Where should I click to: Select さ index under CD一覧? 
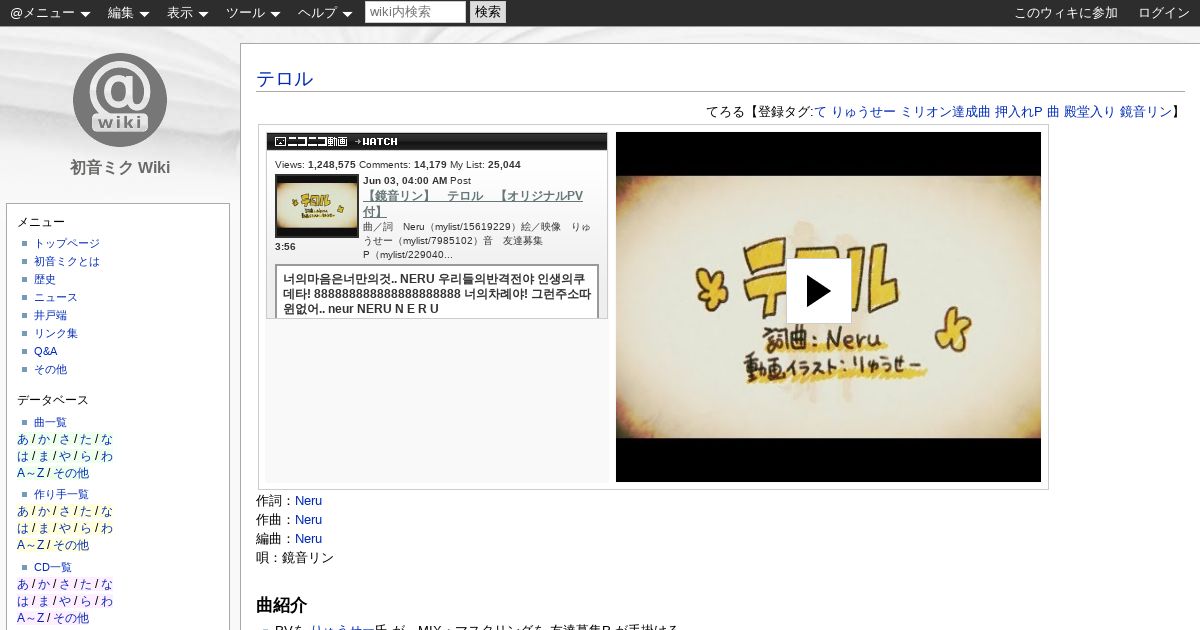pyautogui.click(x=65, y=584)
